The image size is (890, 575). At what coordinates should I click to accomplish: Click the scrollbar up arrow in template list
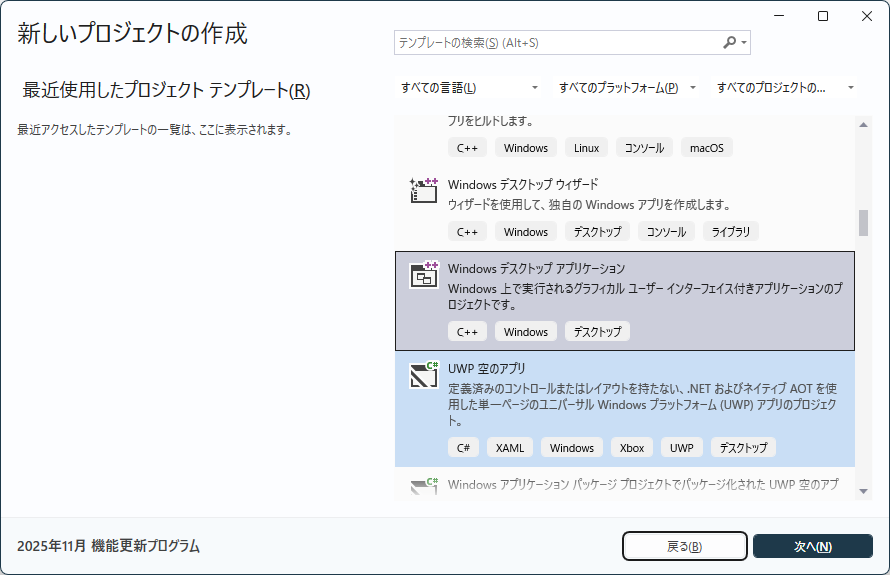(863, 123)
